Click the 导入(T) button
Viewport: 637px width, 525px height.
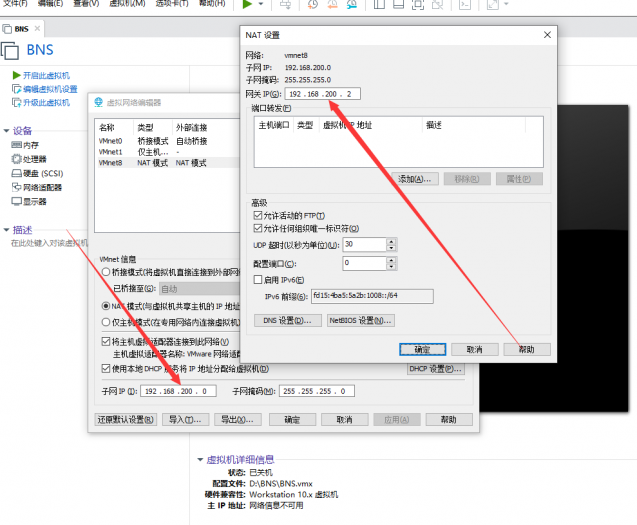coord(185,420)
